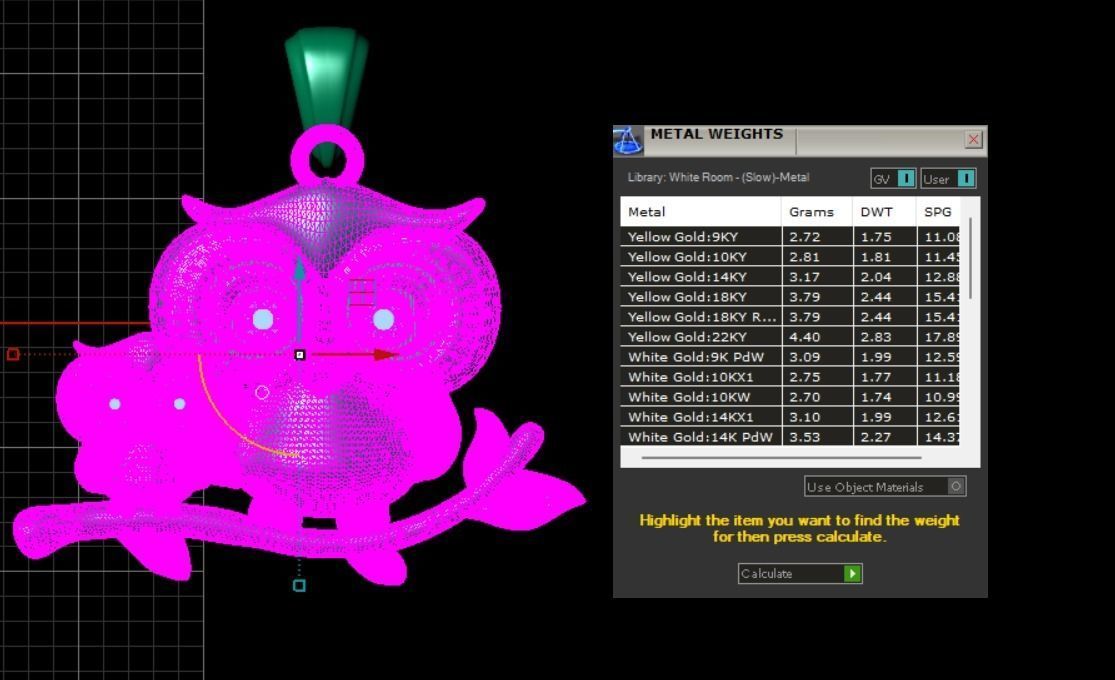The width and height of the screenshot is (1115, 680).
Task: Select the Yellow Gold:9KY row
Action: pos(790,237)
